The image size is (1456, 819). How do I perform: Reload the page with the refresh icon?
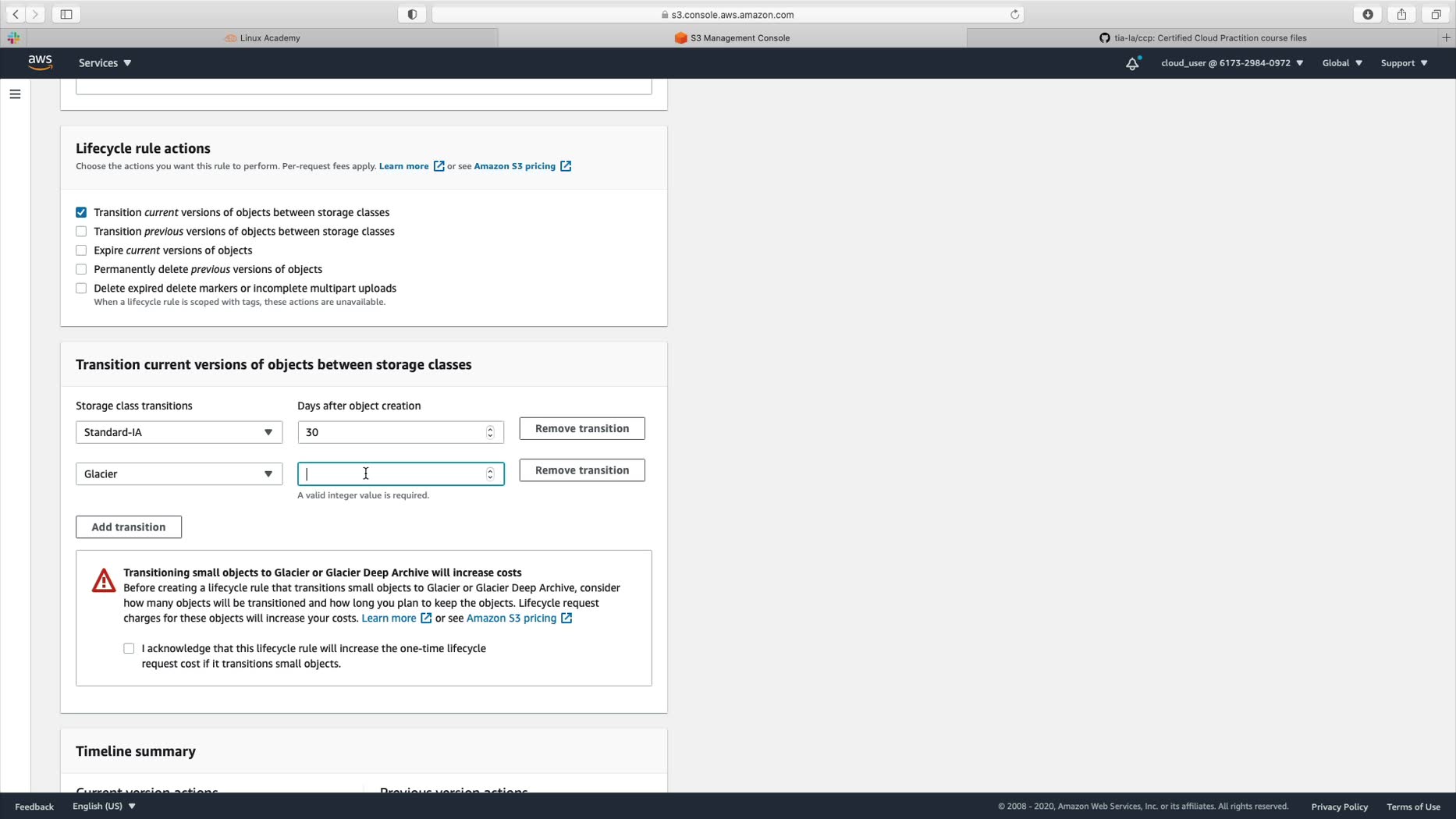(1014, 14)
